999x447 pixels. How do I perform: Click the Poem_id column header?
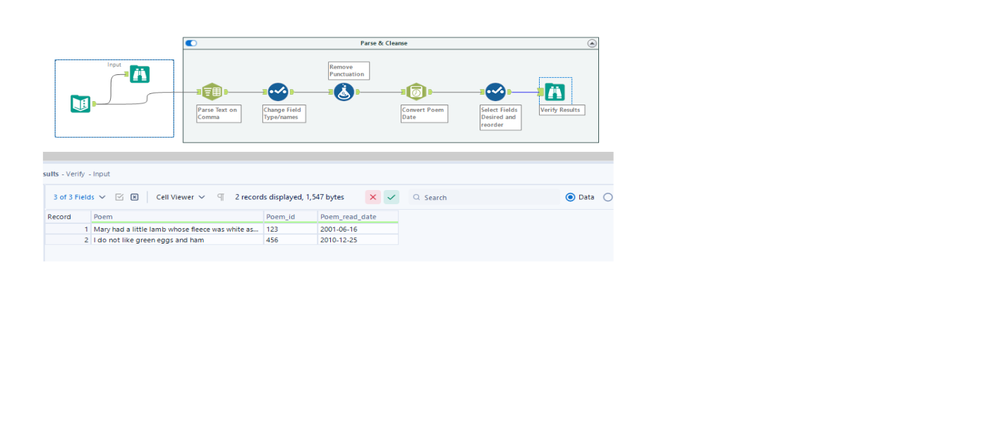[x=291, y=217]
